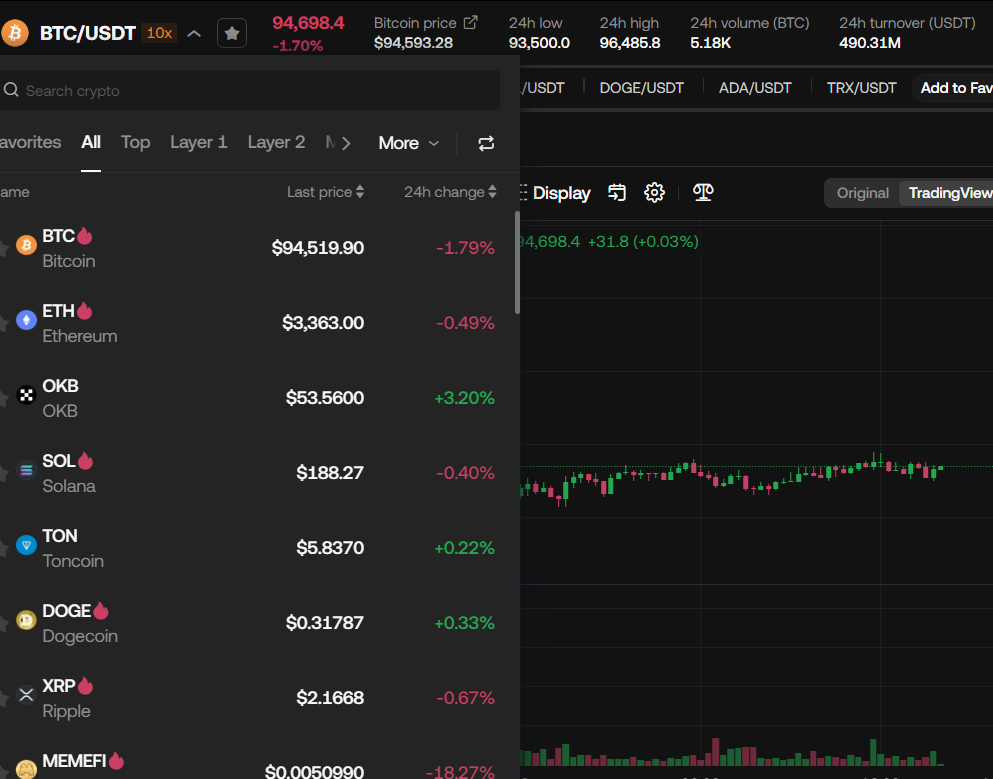Image resolution: width=993 pixels, height=779 pixels.
Task: Click the Solana price $188.27
Action: [x=330, y=472]
